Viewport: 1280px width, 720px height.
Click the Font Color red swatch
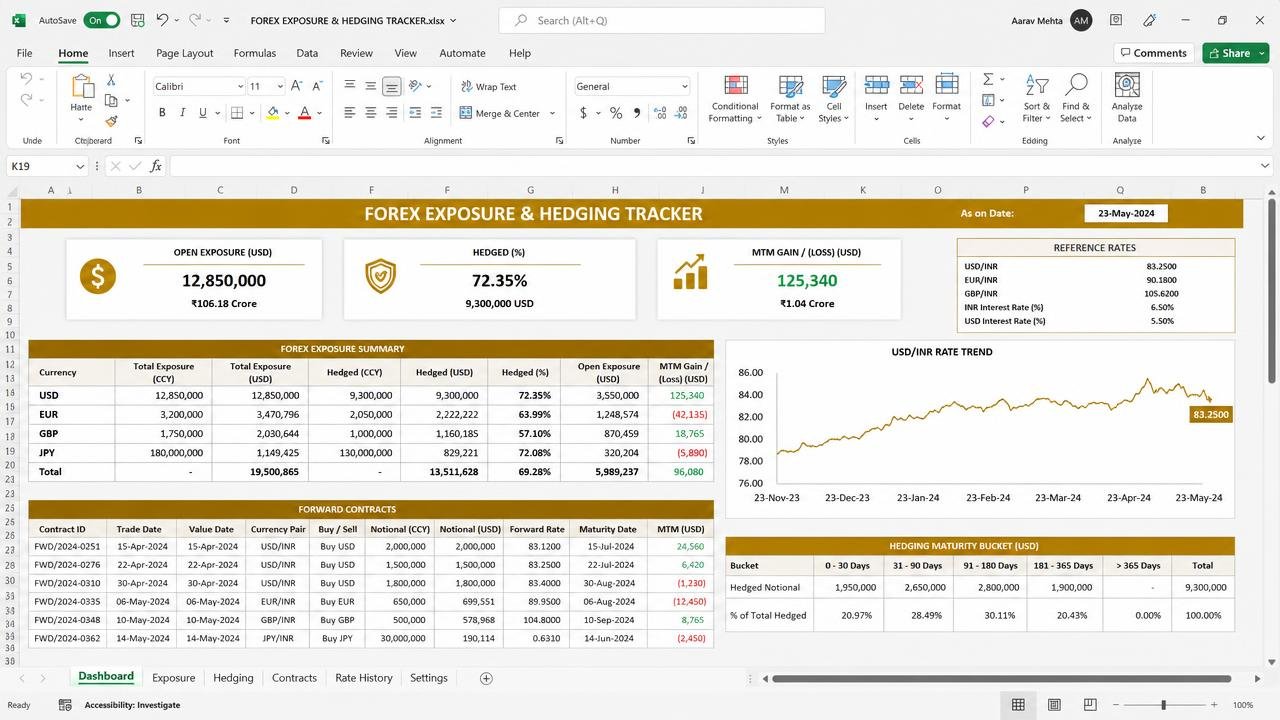304,113
